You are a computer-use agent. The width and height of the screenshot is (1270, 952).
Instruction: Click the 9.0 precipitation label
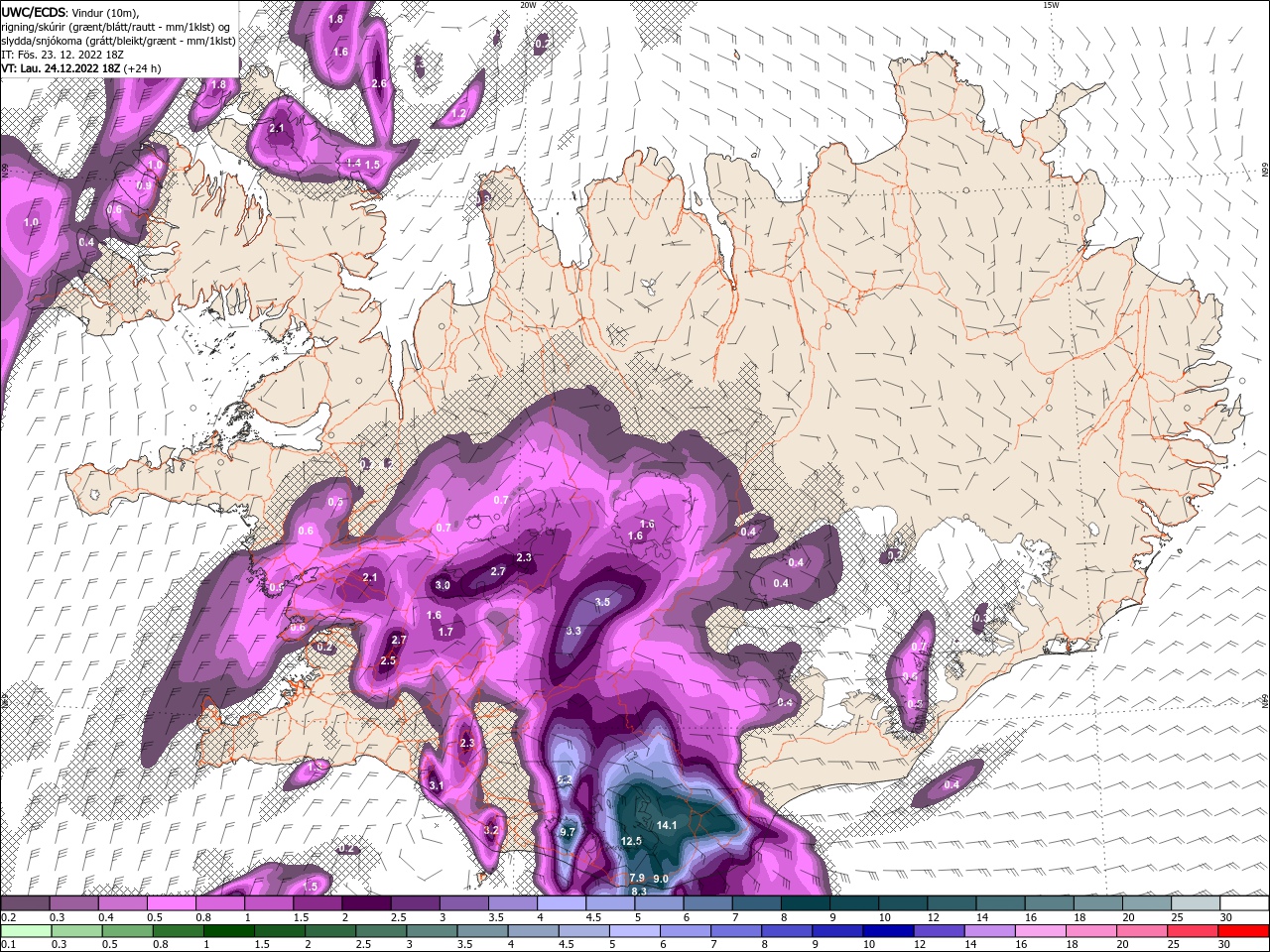(x=662, y=879)
